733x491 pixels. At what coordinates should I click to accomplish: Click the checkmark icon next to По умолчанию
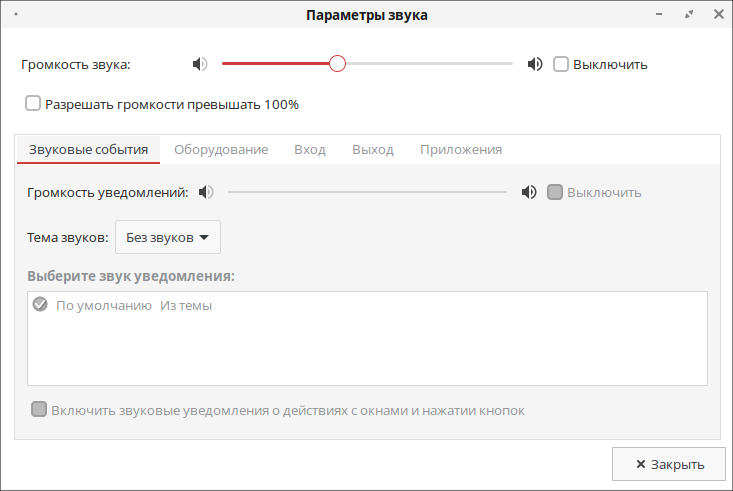(40, 304)
